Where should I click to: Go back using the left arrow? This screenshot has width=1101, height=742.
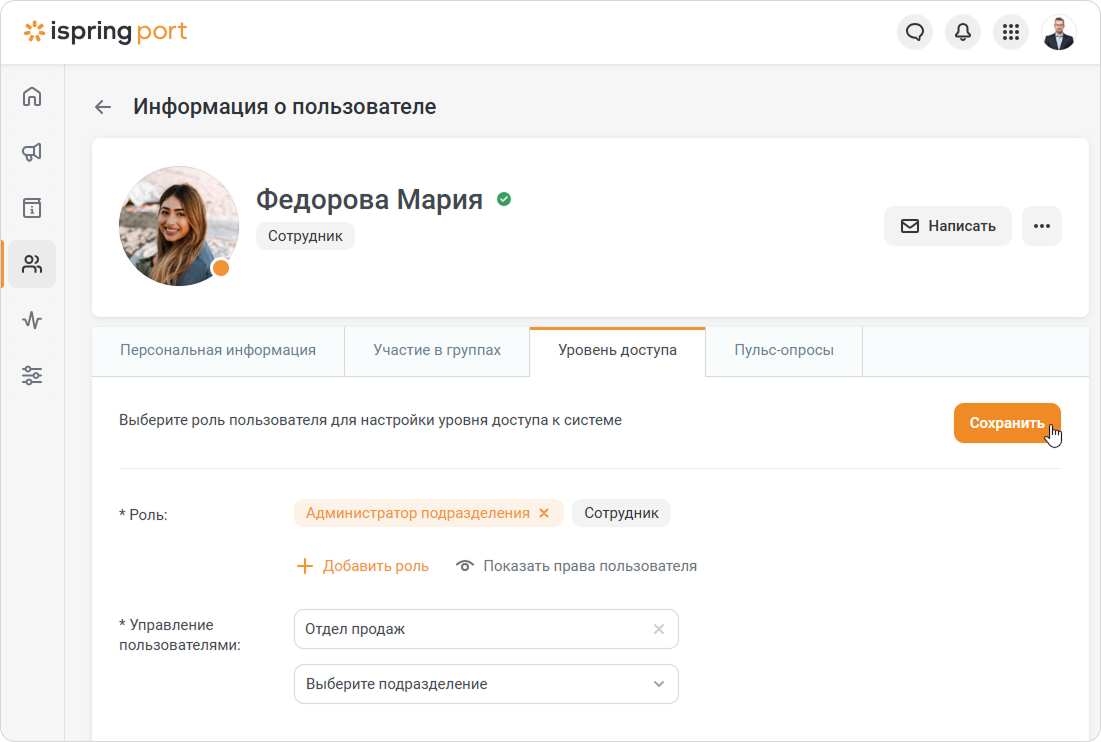[x=103, y=107]
